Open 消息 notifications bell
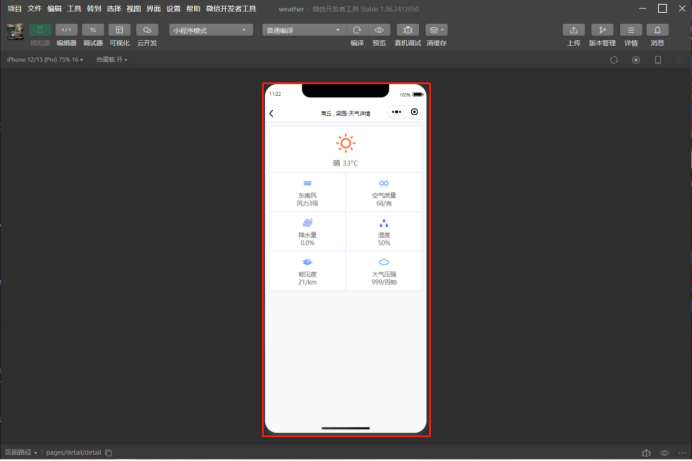This screenshot has height=461, width=692. tap(658, 30)
